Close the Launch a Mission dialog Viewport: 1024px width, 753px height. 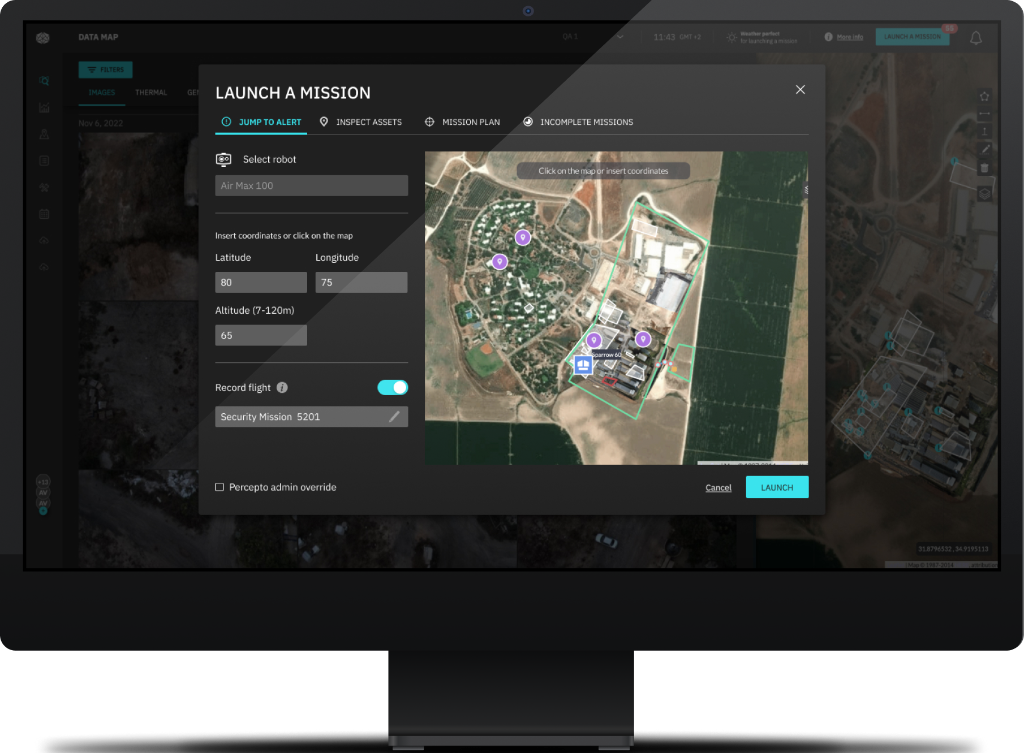click(800, 89)
